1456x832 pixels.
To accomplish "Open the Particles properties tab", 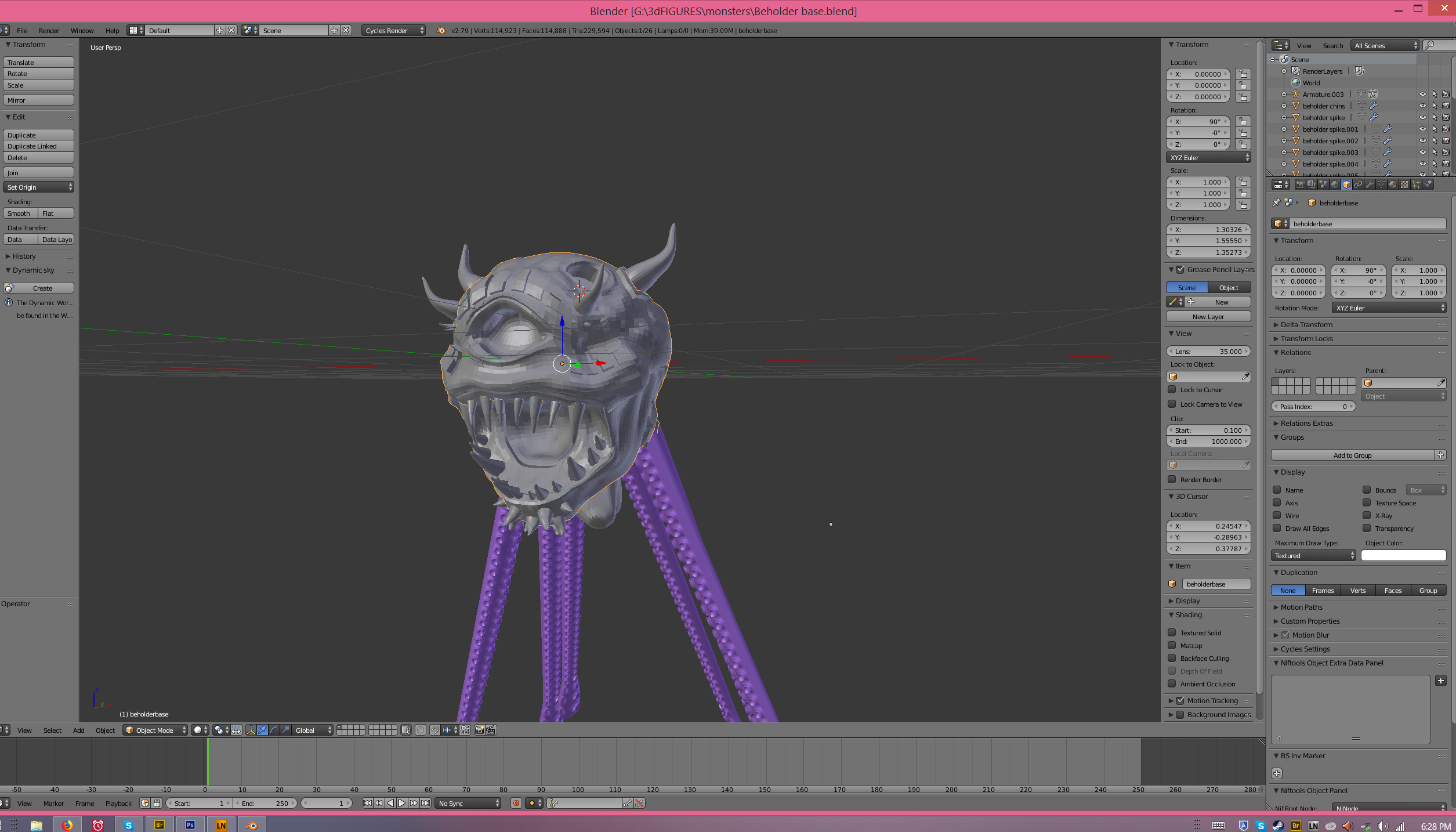I will [1416, 185].
